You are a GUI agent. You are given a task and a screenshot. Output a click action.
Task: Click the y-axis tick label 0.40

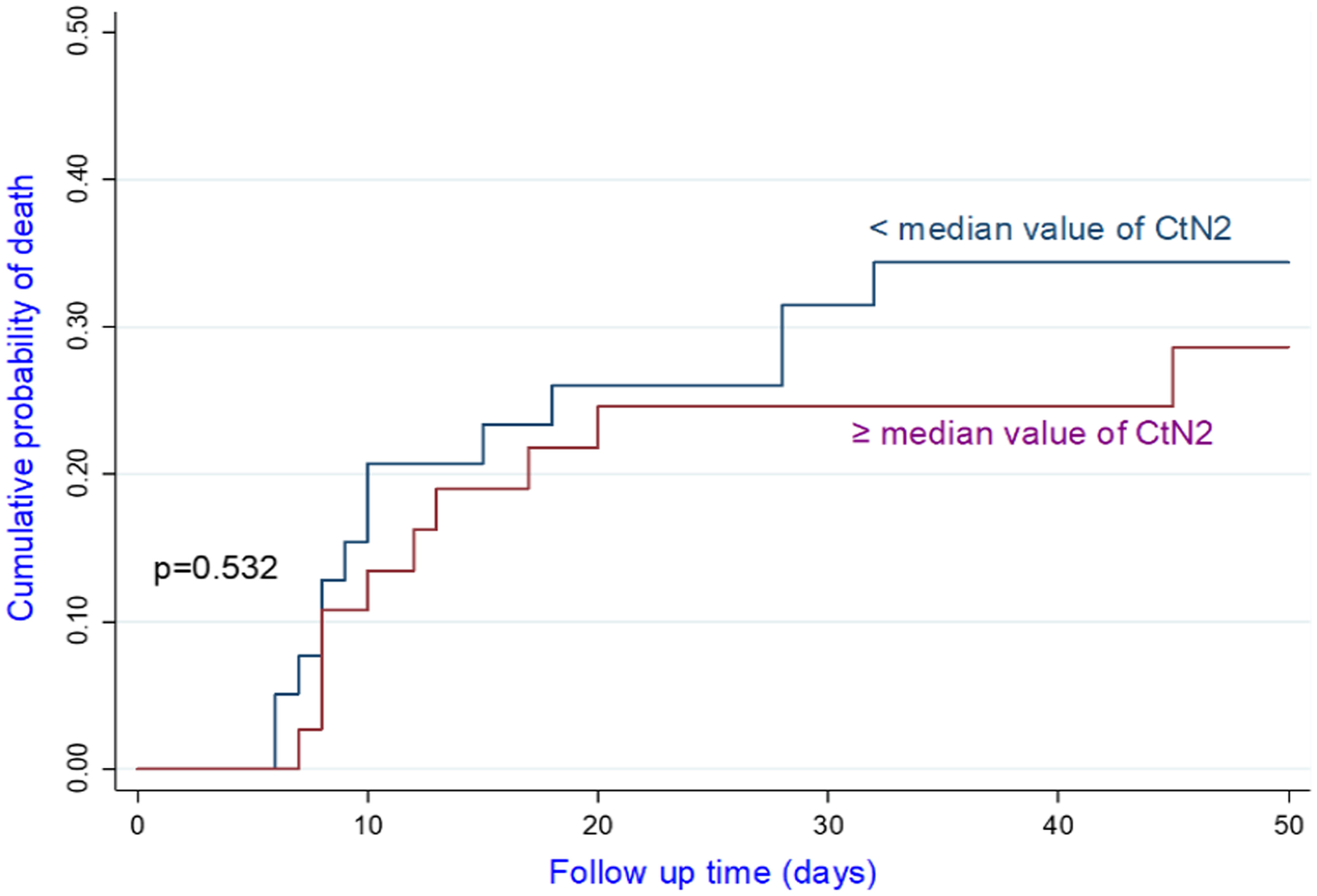(78, 179)
